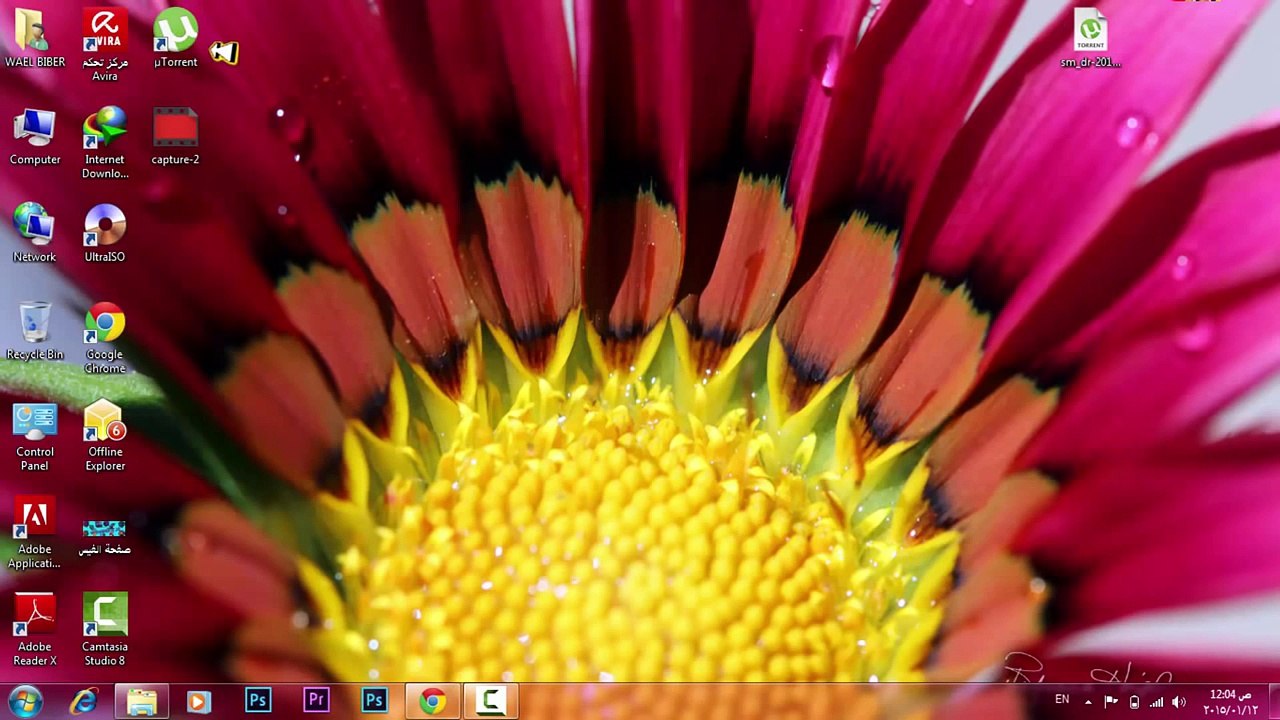
Task: Open the volume speaker tray icon
Action: (x=1179, y=702)
